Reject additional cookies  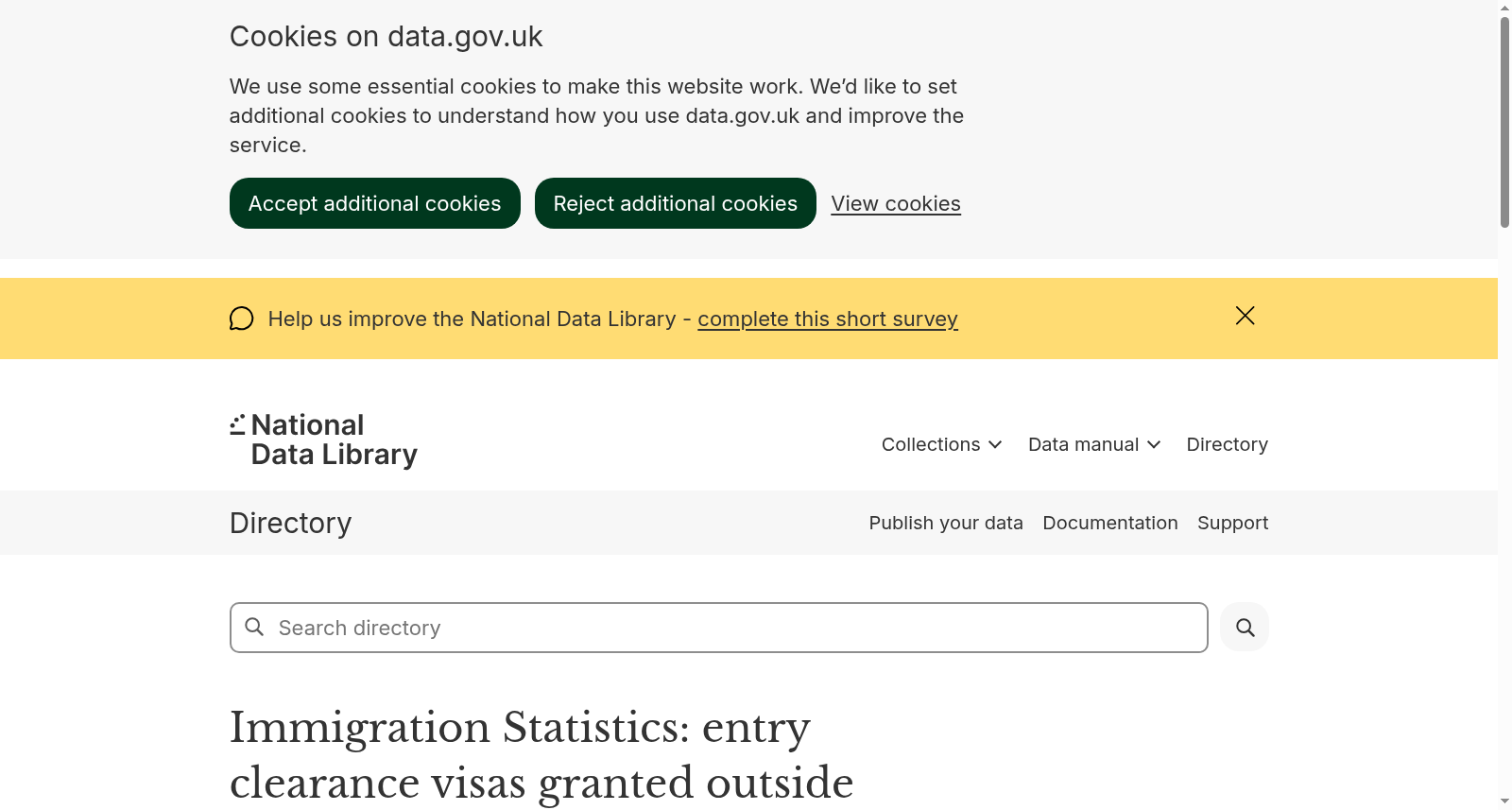(676, 203)
